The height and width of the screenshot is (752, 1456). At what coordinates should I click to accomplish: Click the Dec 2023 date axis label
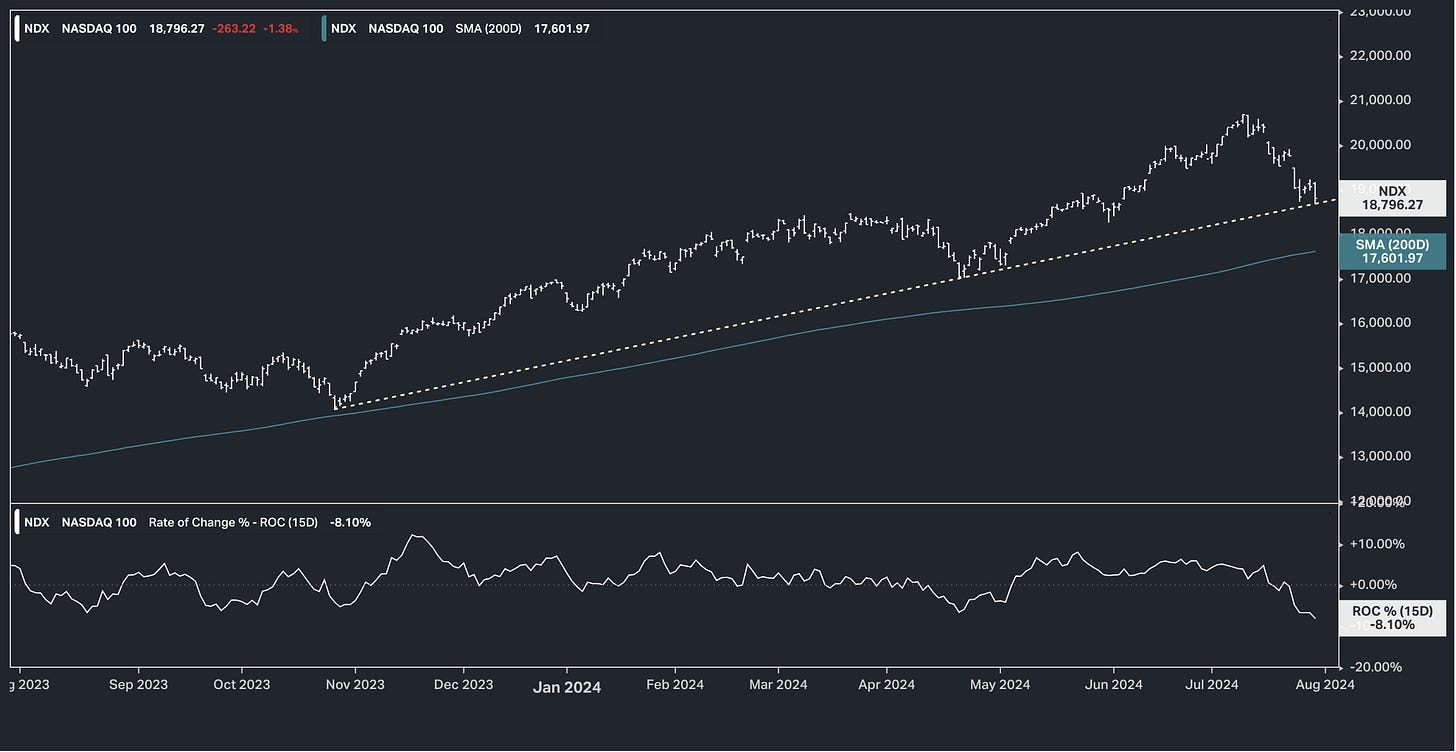pyautogui.click(x=464, y=685)
